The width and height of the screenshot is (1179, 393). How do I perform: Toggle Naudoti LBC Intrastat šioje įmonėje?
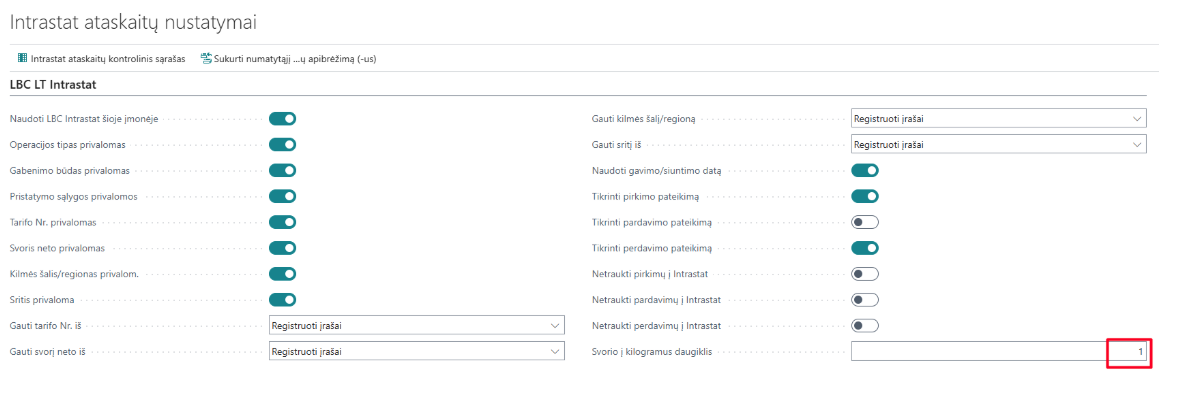283,119
